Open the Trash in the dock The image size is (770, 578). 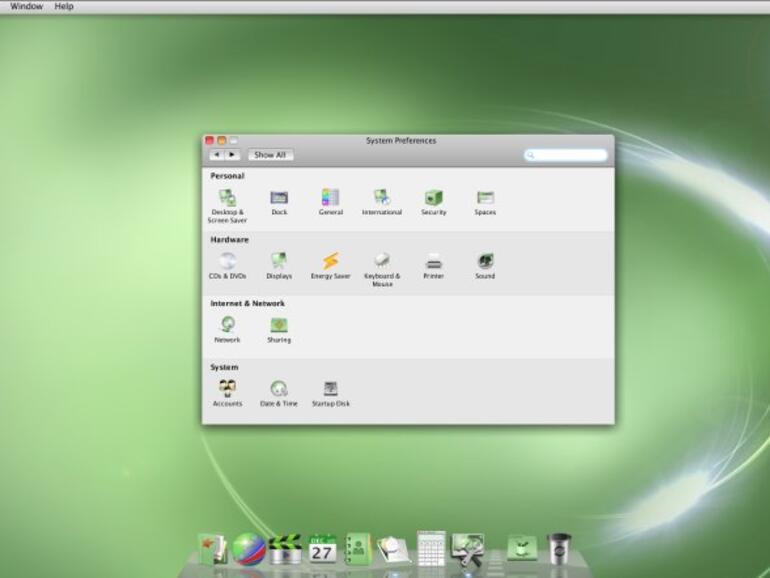559,548
